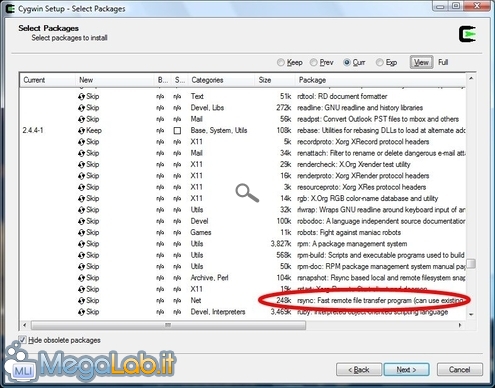Click the cycle icon for renattach package

pyautogui.click(x=81, y=153)
